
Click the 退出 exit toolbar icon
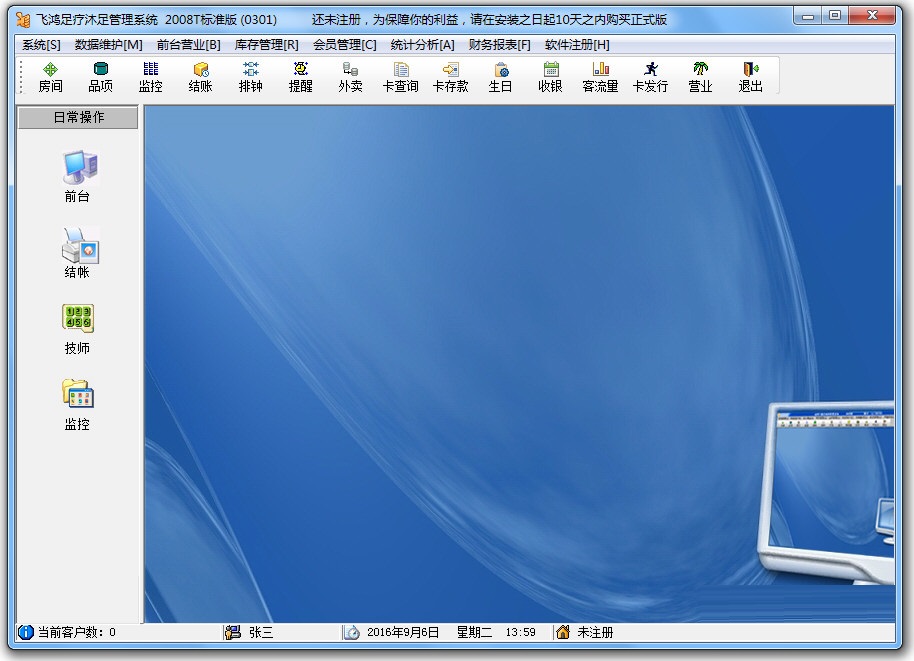click(x=750, y=77)
